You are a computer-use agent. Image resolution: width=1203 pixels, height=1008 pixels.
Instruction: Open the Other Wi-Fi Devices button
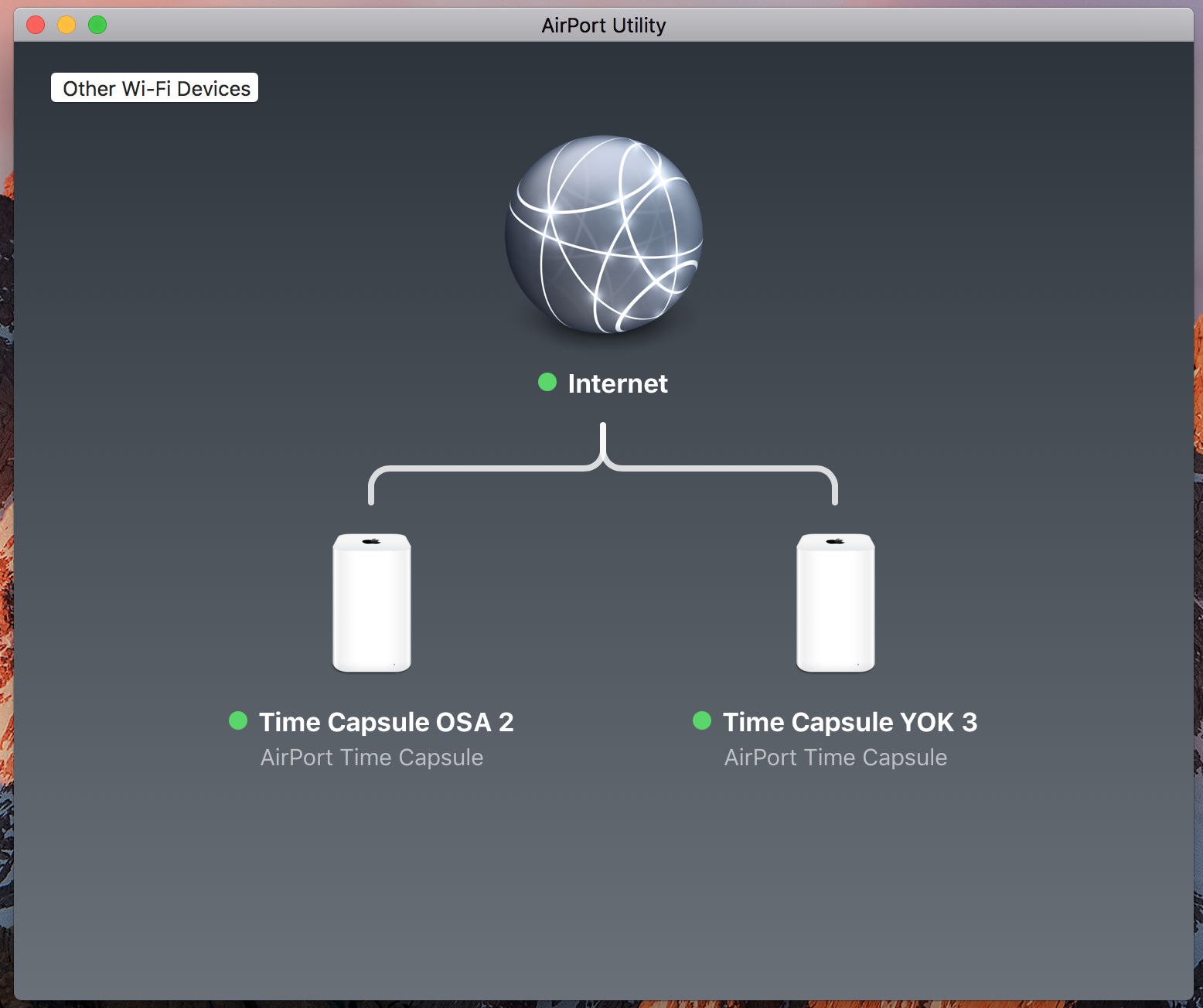(155, 88)
